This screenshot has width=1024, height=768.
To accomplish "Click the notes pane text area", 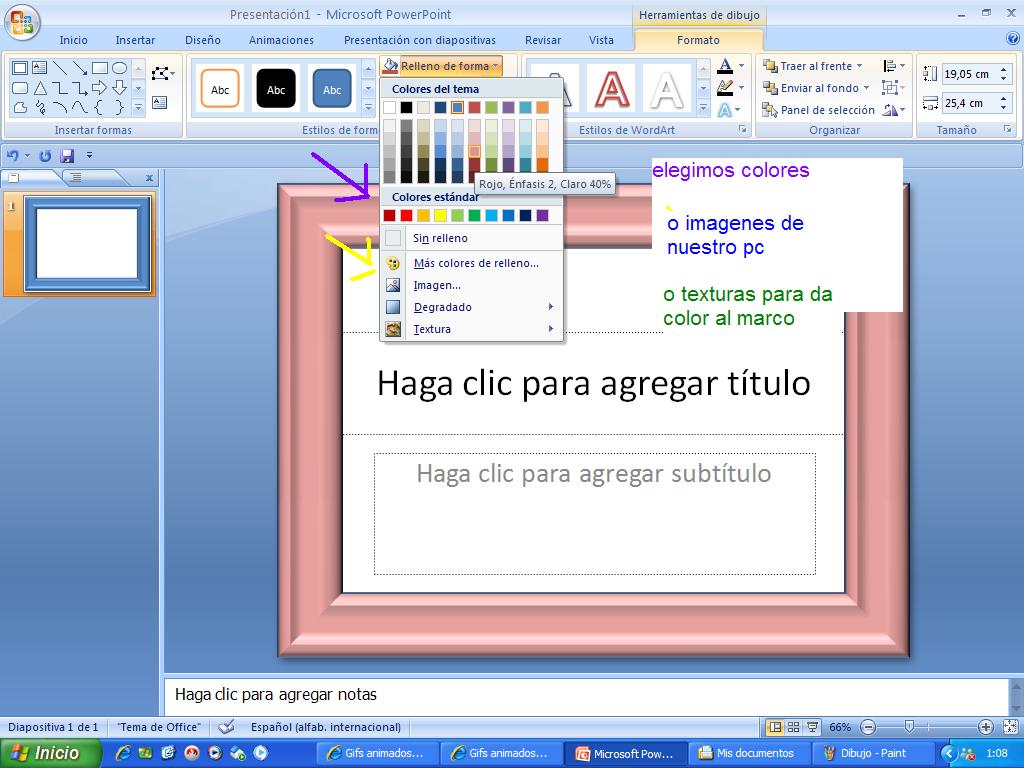I will pos(586,695).
